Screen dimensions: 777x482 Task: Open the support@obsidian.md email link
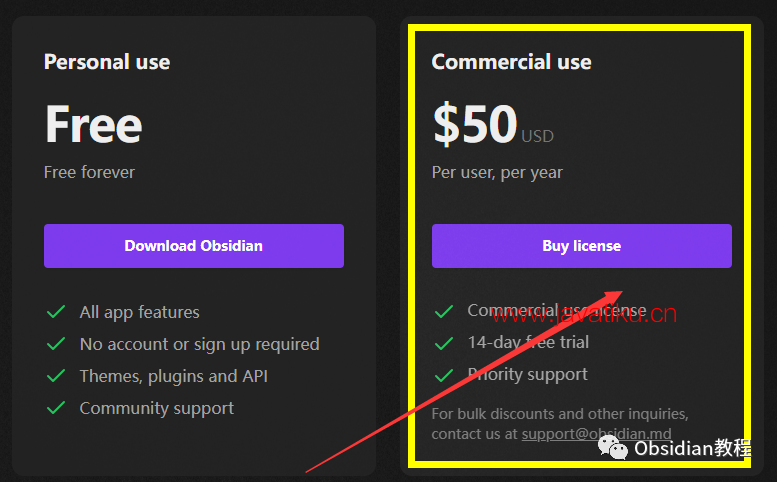pyautogui.click(x=596, y=434)
